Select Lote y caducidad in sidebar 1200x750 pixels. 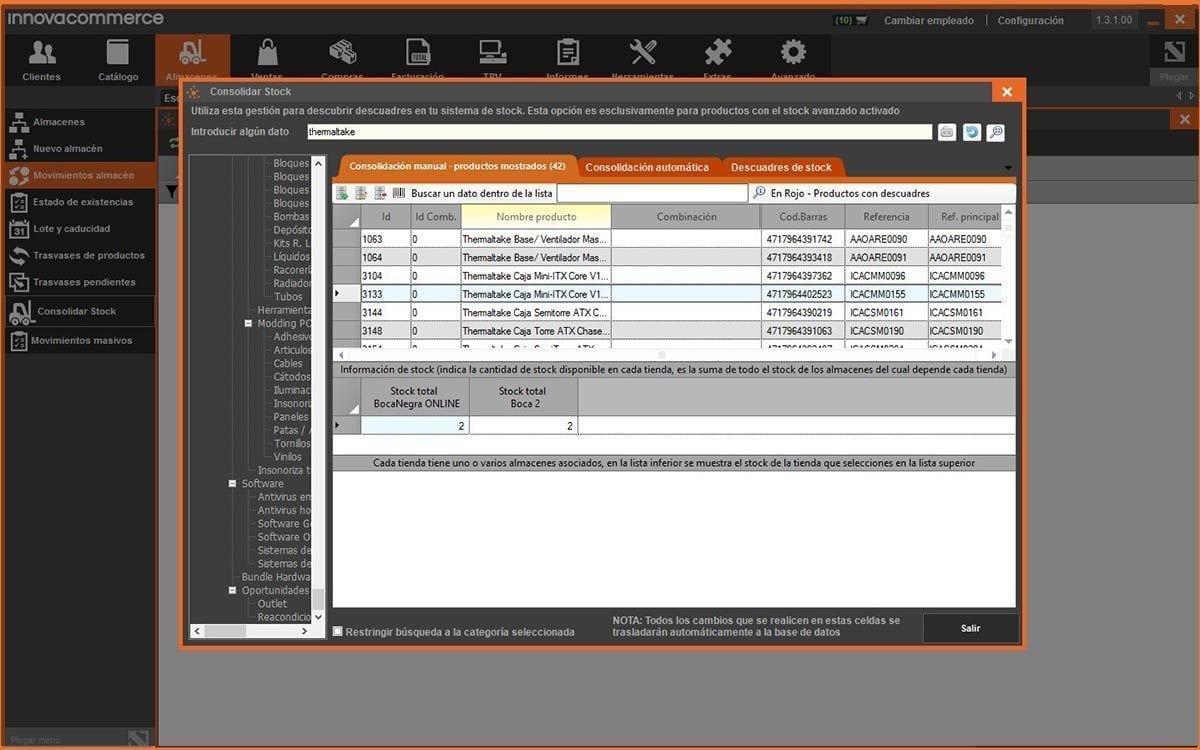pos(71,229)
